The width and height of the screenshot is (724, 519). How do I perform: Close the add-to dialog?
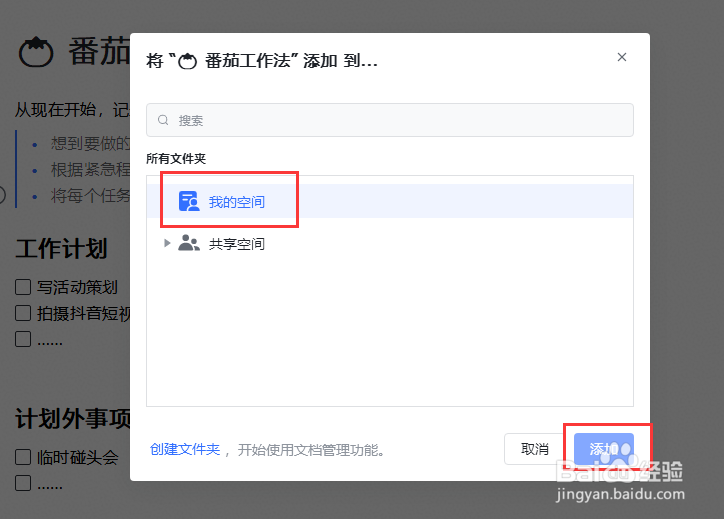tap(622, 57)
